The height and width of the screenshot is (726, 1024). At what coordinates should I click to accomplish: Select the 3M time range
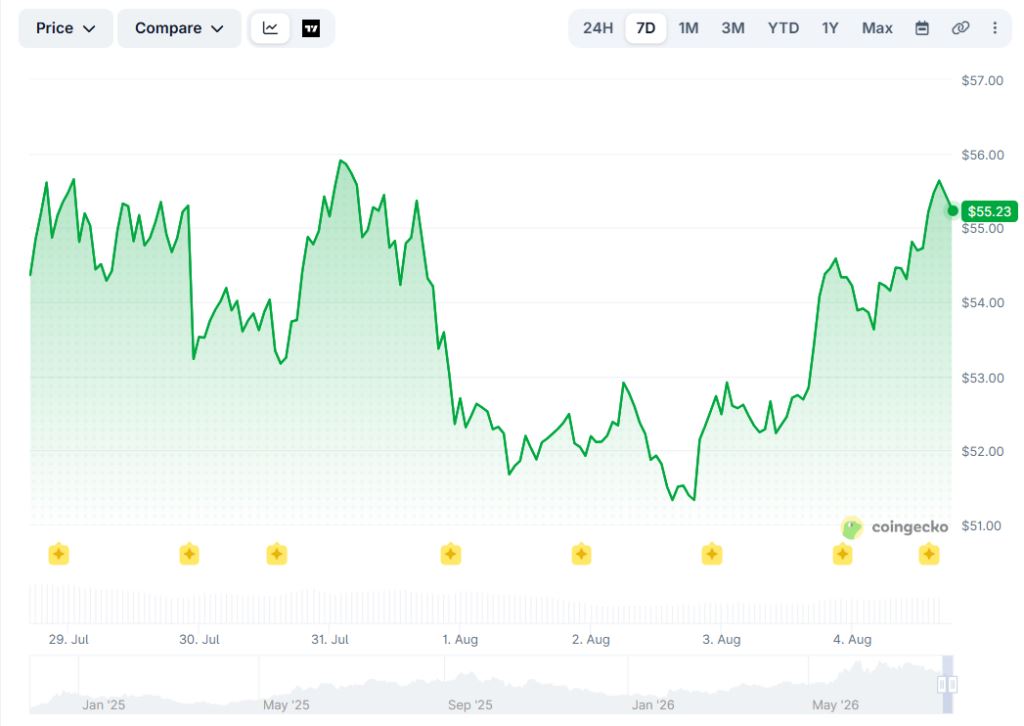733,28
